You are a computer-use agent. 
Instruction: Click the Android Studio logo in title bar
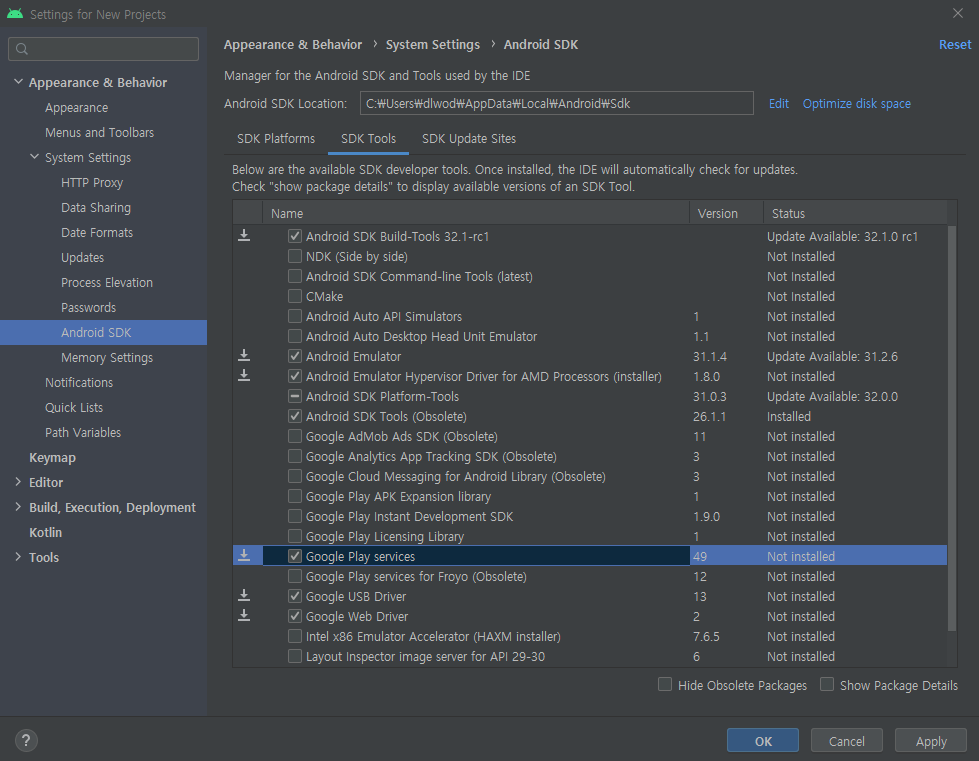(x=15, y=14)
